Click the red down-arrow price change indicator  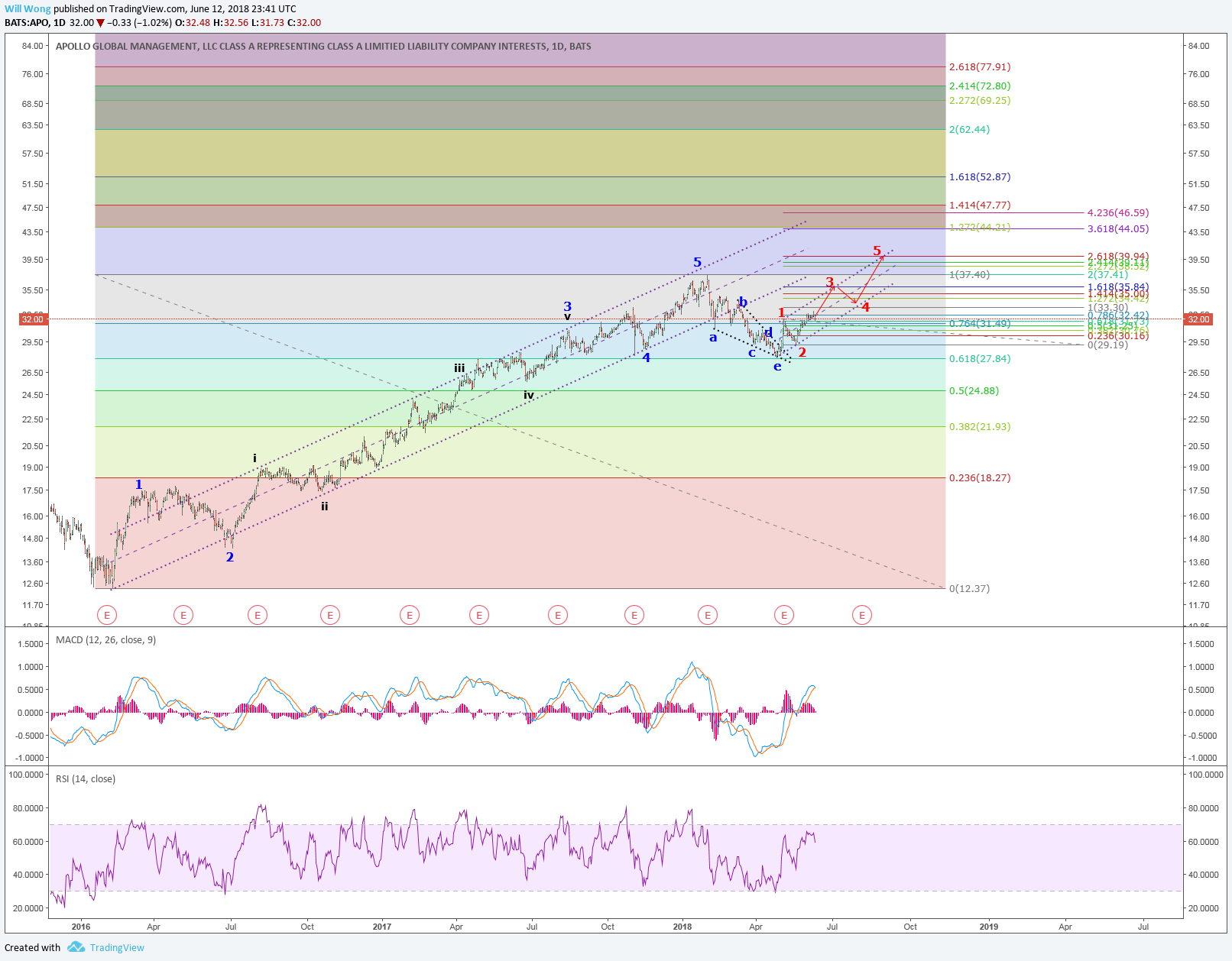[100, 23]
